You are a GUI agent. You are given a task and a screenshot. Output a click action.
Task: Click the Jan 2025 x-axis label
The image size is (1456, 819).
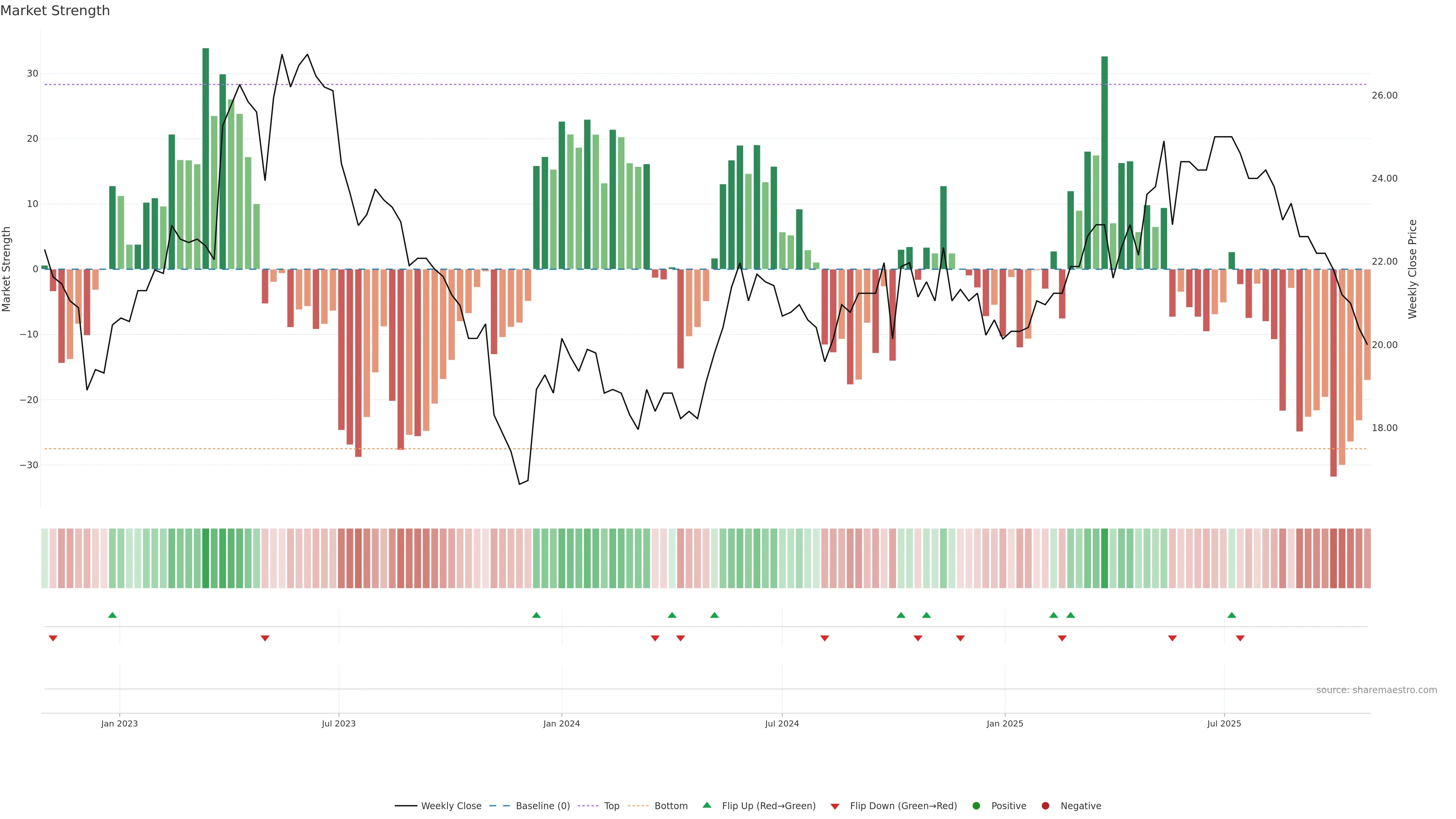pyautogui.click(x=1004, y=723)
